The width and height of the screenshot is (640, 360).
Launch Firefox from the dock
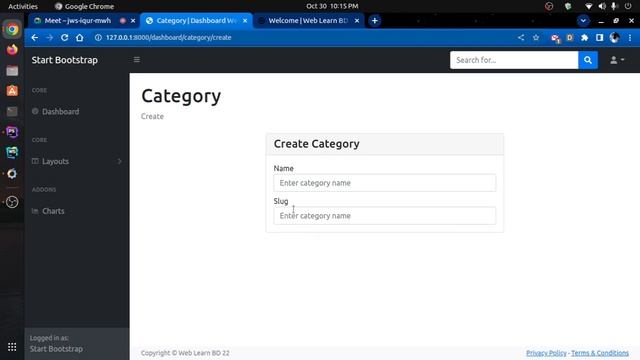click(12, 50)
